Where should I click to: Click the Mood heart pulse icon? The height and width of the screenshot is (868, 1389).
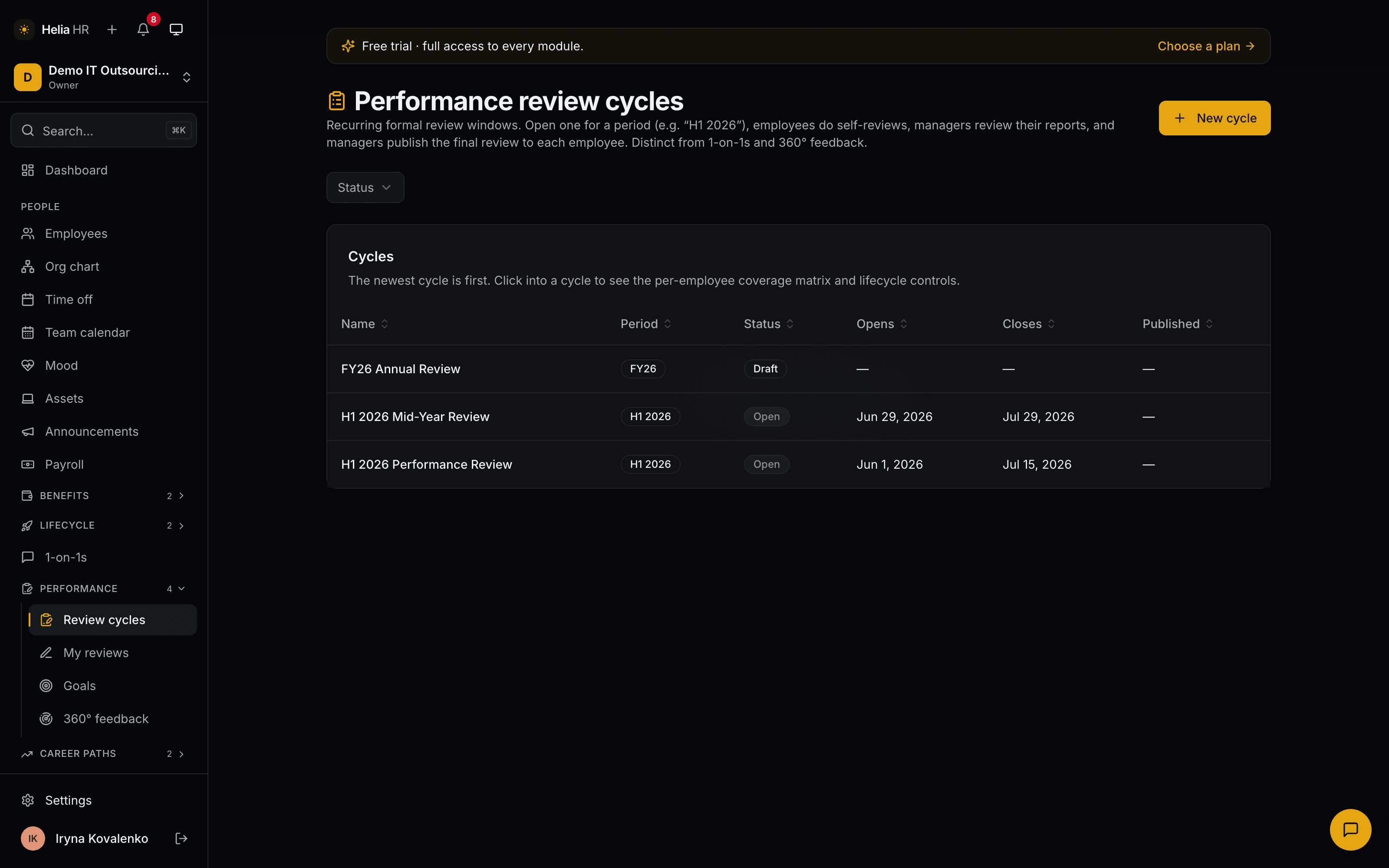(x=27, y=366)
